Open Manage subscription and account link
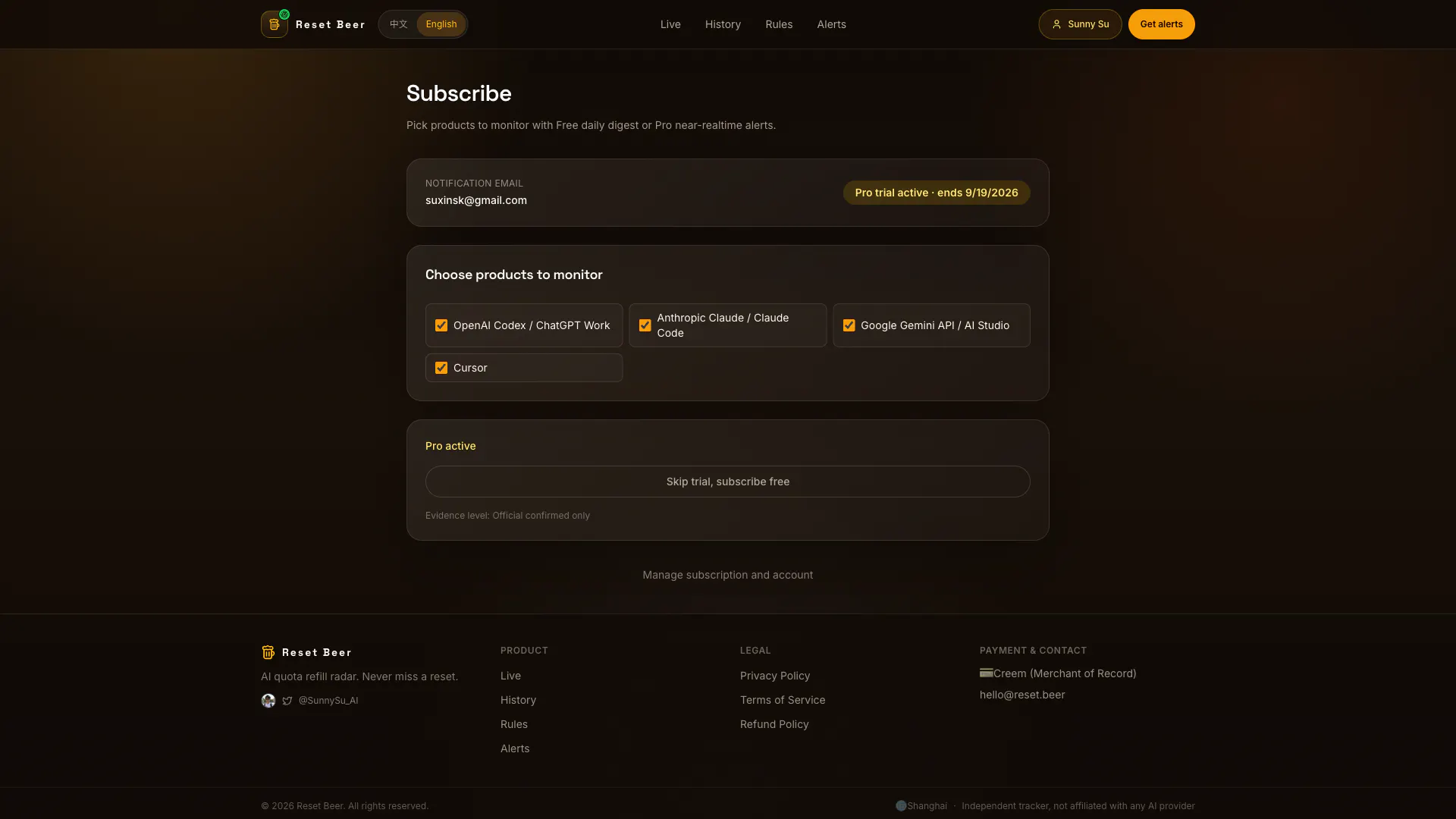Viewport: 1456px width, 819px height. click(728, 575)
